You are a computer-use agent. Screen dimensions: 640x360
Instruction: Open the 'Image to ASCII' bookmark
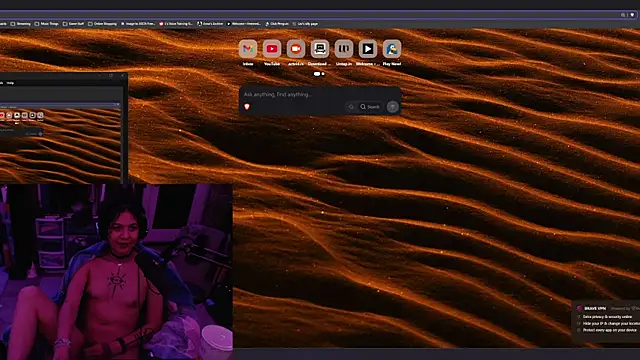(x=138, y=24)
